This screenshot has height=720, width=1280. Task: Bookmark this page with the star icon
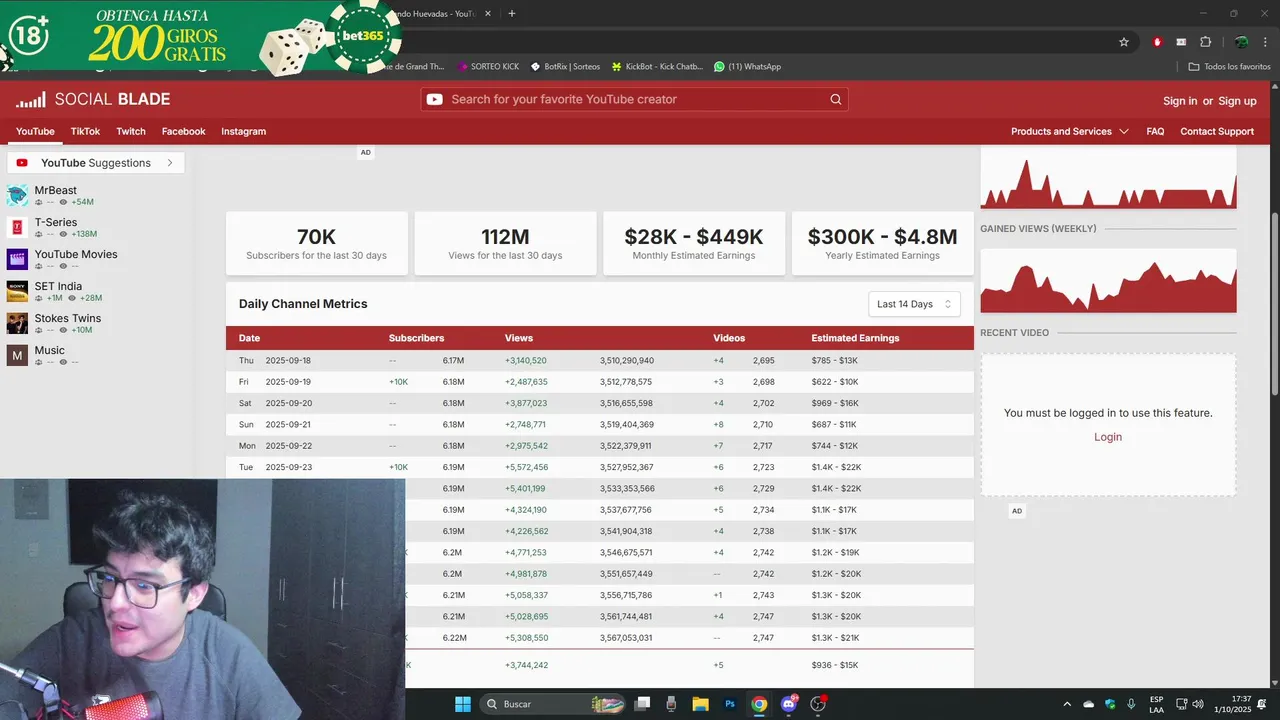[x=1124, y=42]
